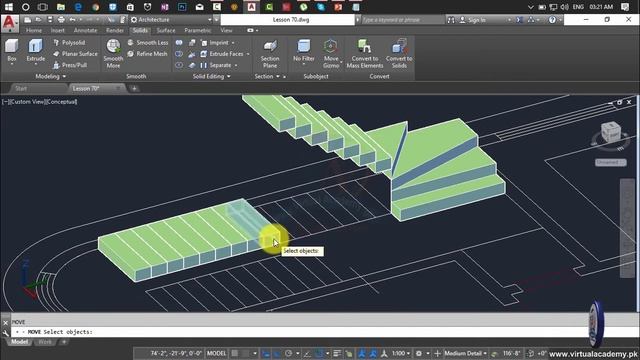Image resolution: width=640 pixels, height=360 pixels.
Task: Choose the Planar Surface tool
Action: pyautogui.click(x=75, y=54)
